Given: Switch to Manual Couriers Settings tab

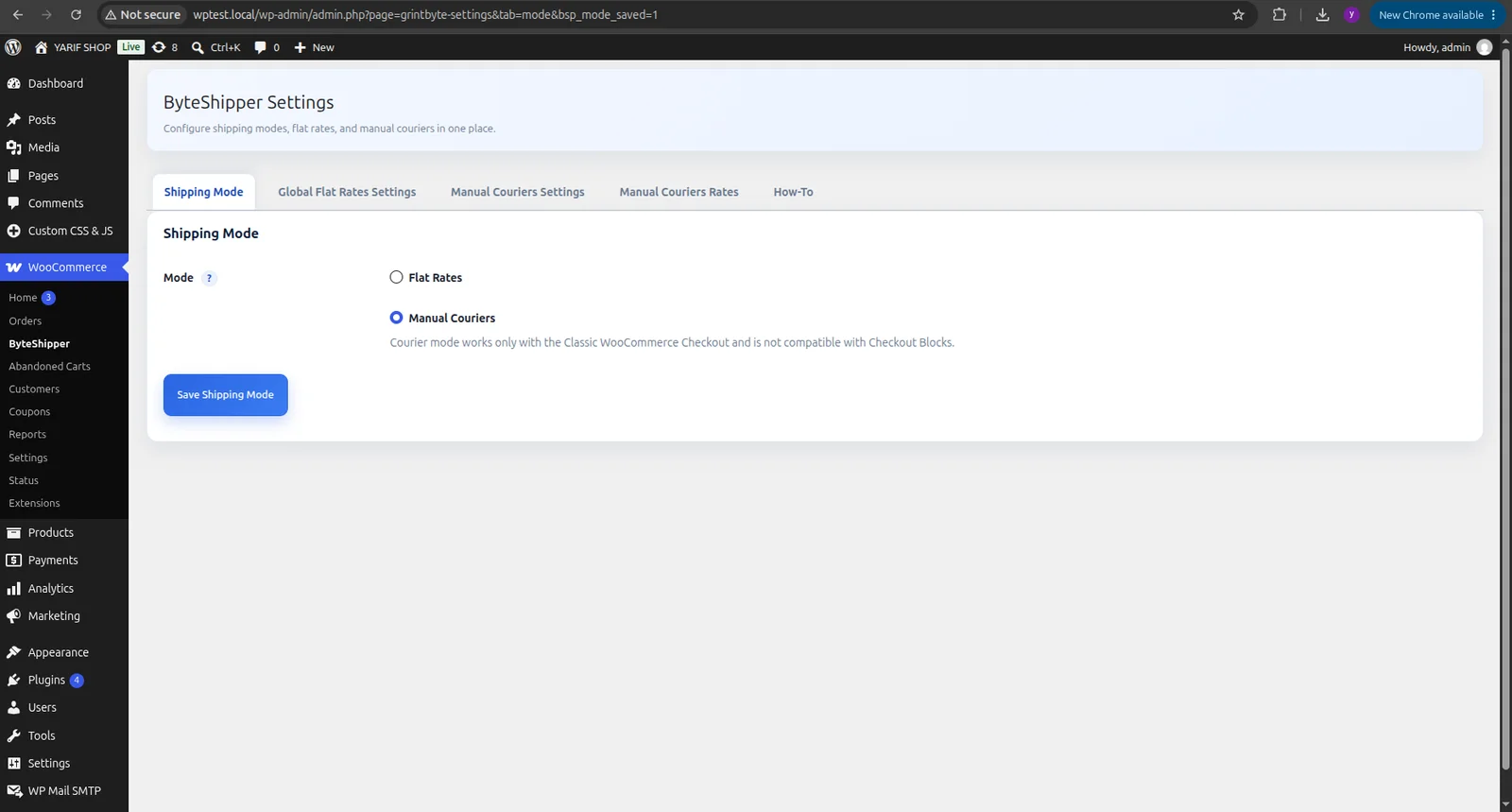Looking at the screenshot, I should (518, 192).
